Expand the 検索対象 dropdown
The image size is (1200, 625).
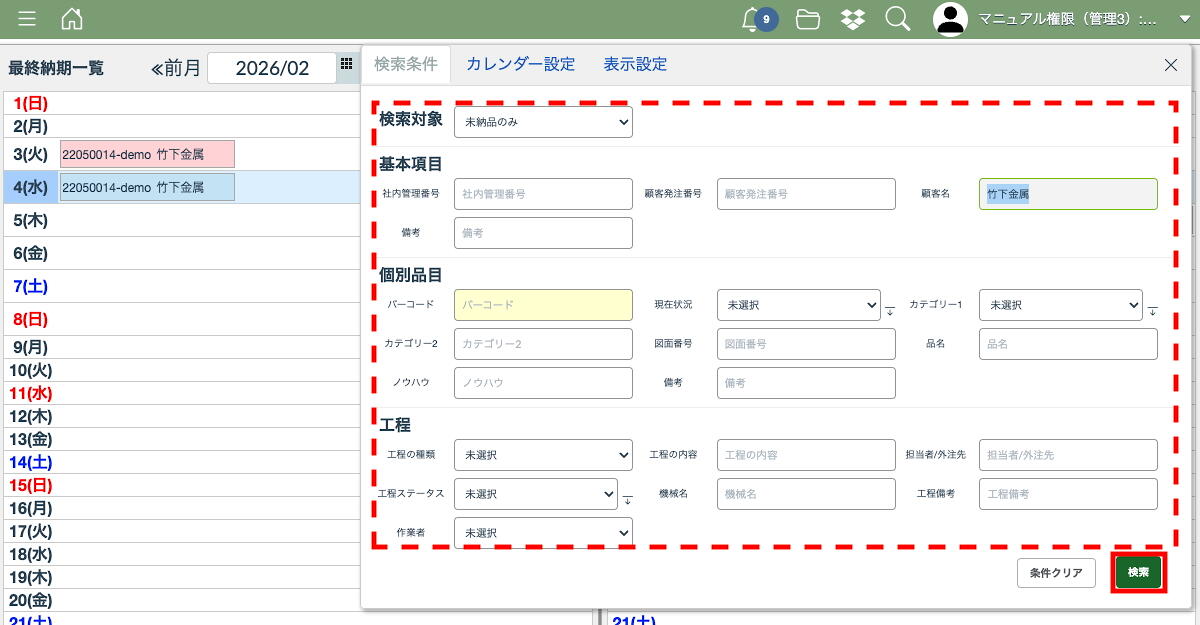pyautogui.click(x=543, y=123)
